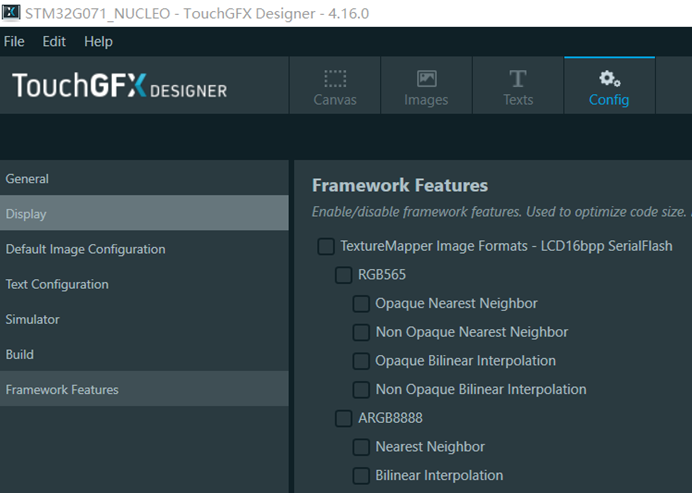Click the Framework Features heading
Image resolution: width=692 pixels, height=493 pixels.
click(x=400, y=185)
